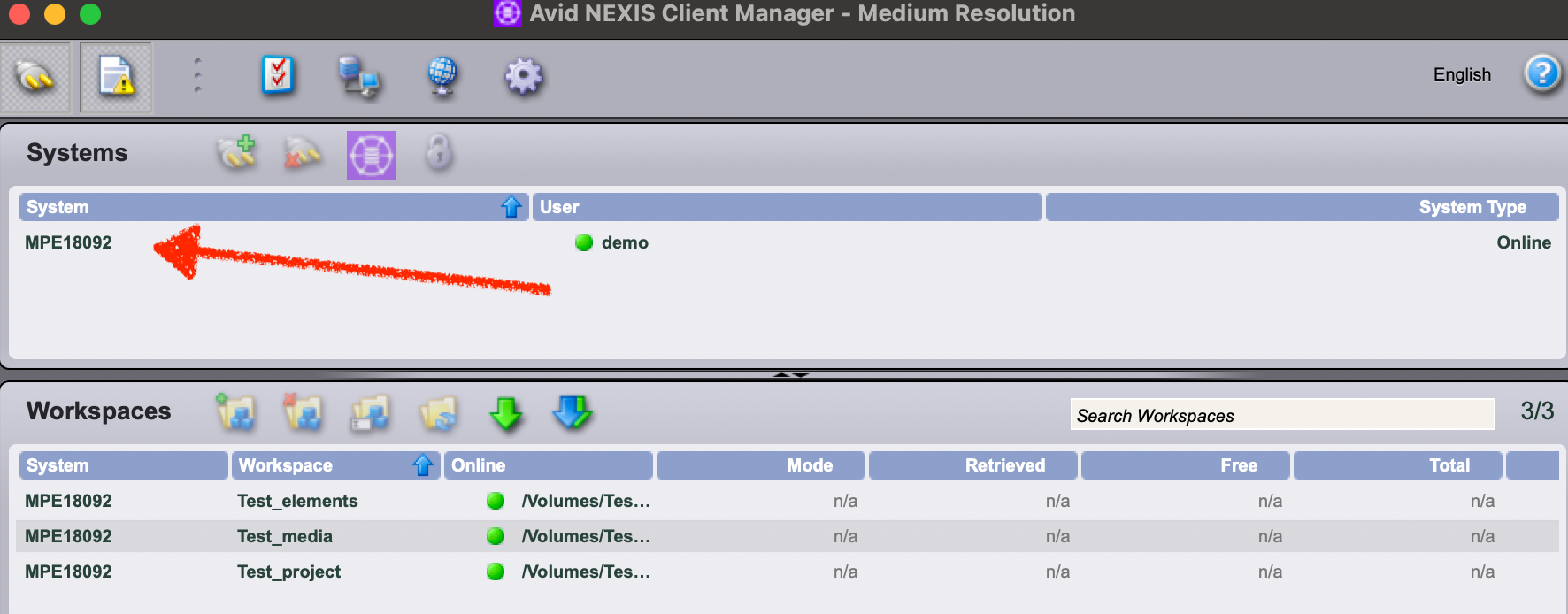Click the Add system plug-with-plus icon
The width and height of the screenshot is (1568, 614).
click(236, 154)
